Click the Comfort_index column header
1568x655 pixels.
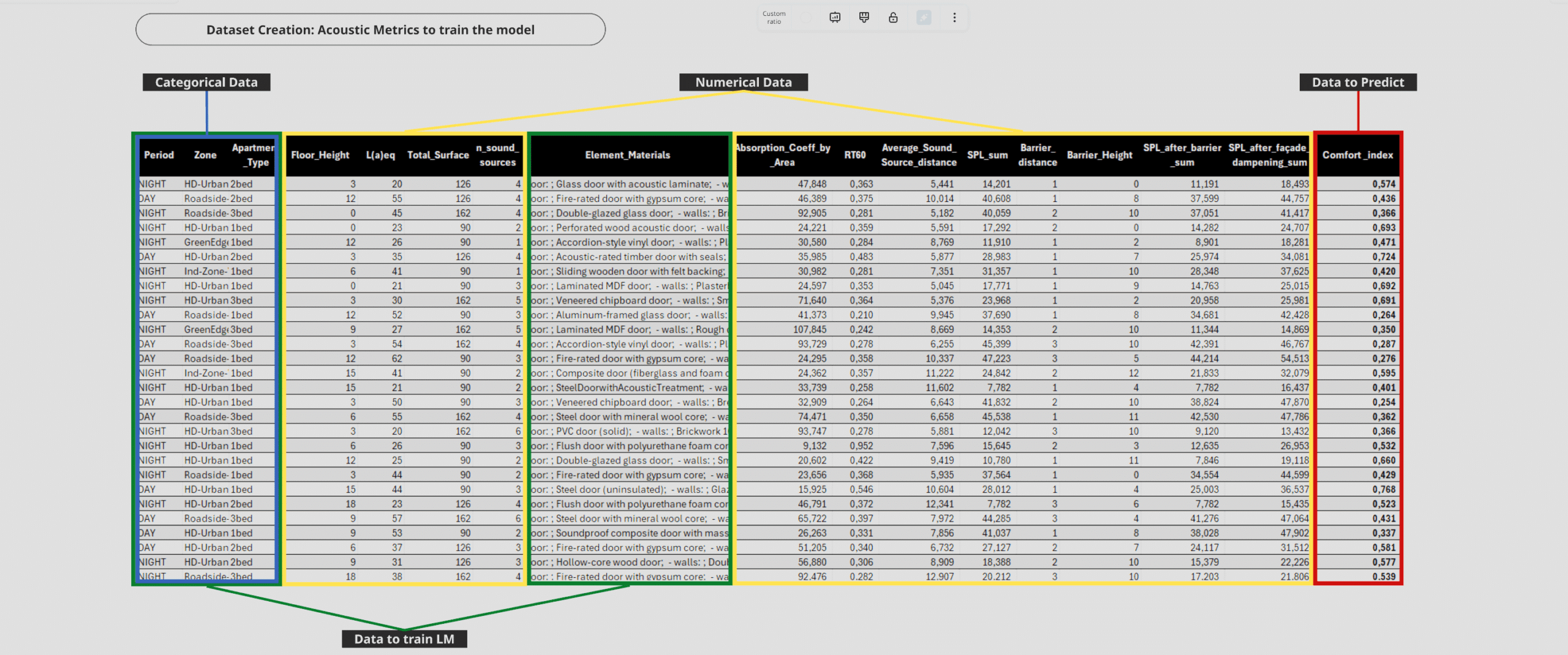[1358, 155]
